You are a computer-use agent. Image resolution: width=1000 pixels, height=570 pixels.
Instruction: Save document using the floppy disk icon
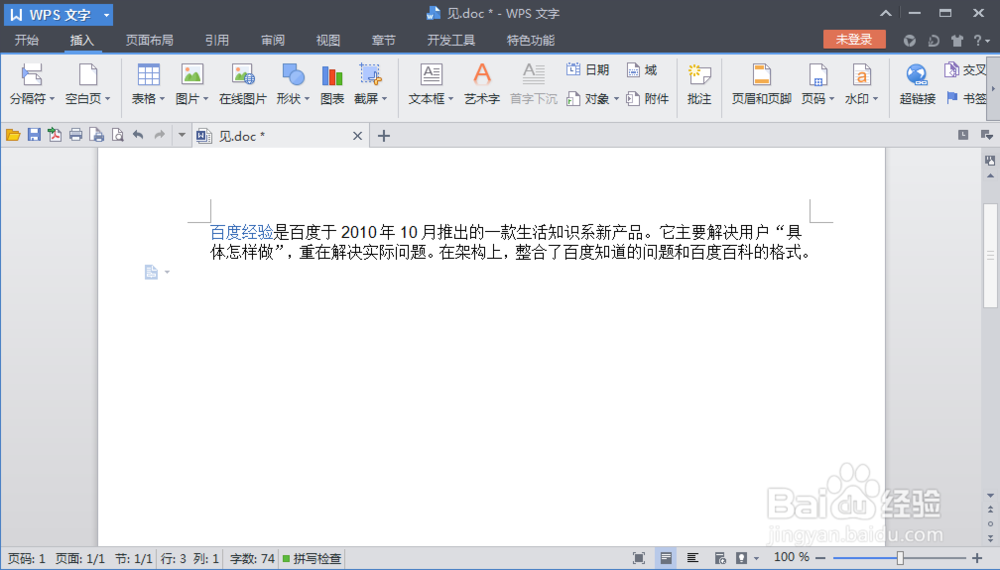click(34, 135)
